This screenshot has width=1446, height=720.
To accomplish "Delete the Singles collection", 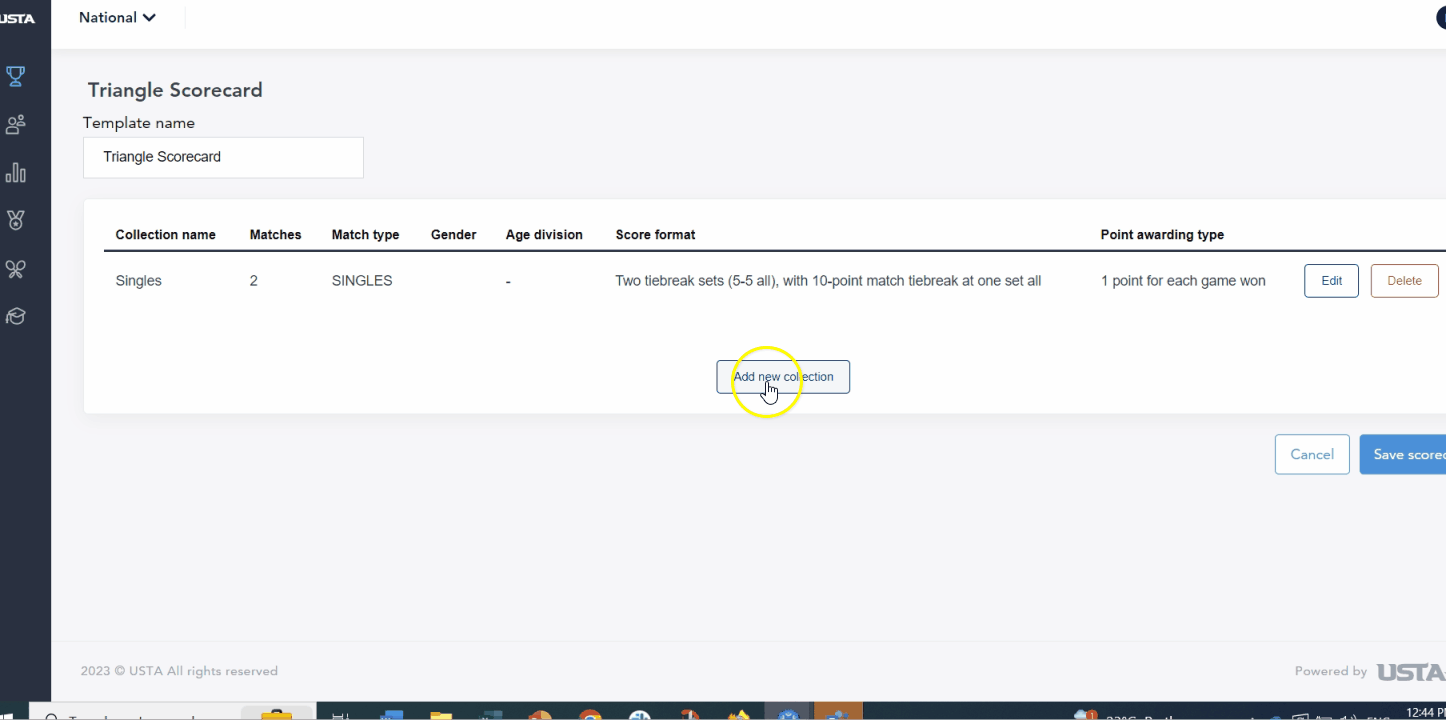I will 1404,281.
